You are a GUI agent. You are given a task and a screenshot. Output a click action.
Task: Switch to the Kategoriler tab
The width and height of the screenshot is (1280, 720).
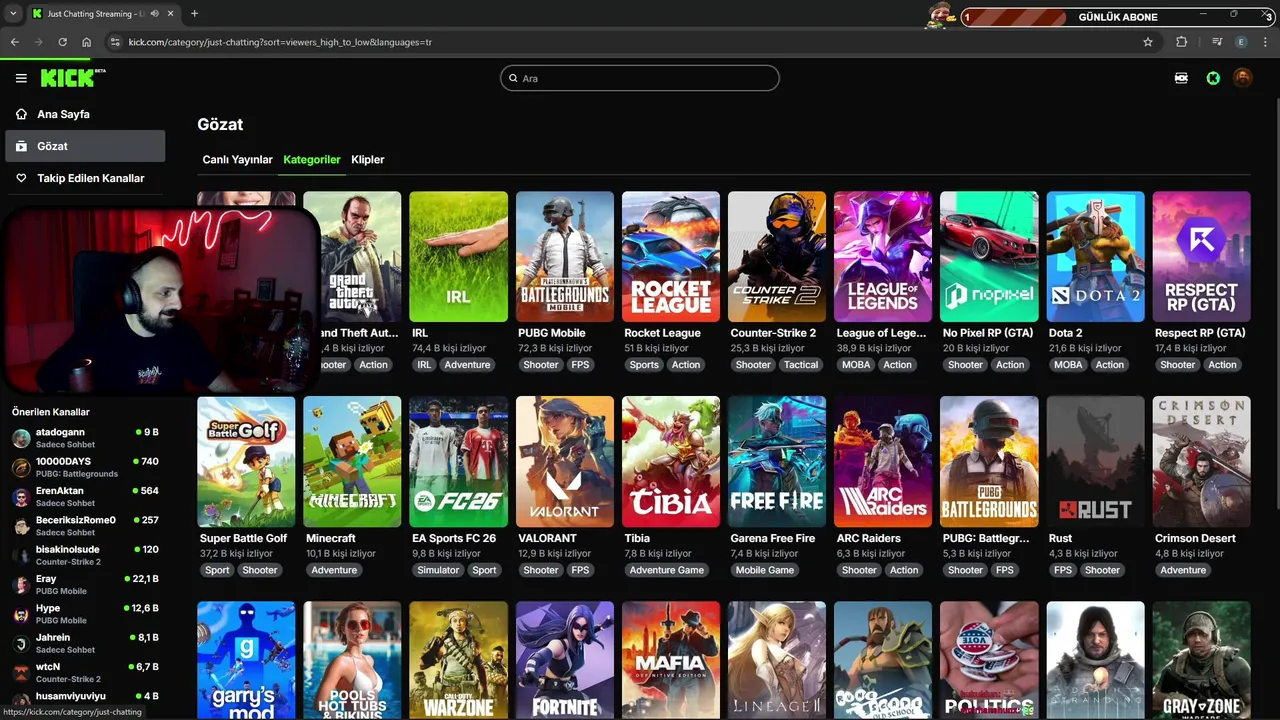click(x=312, y=159)
